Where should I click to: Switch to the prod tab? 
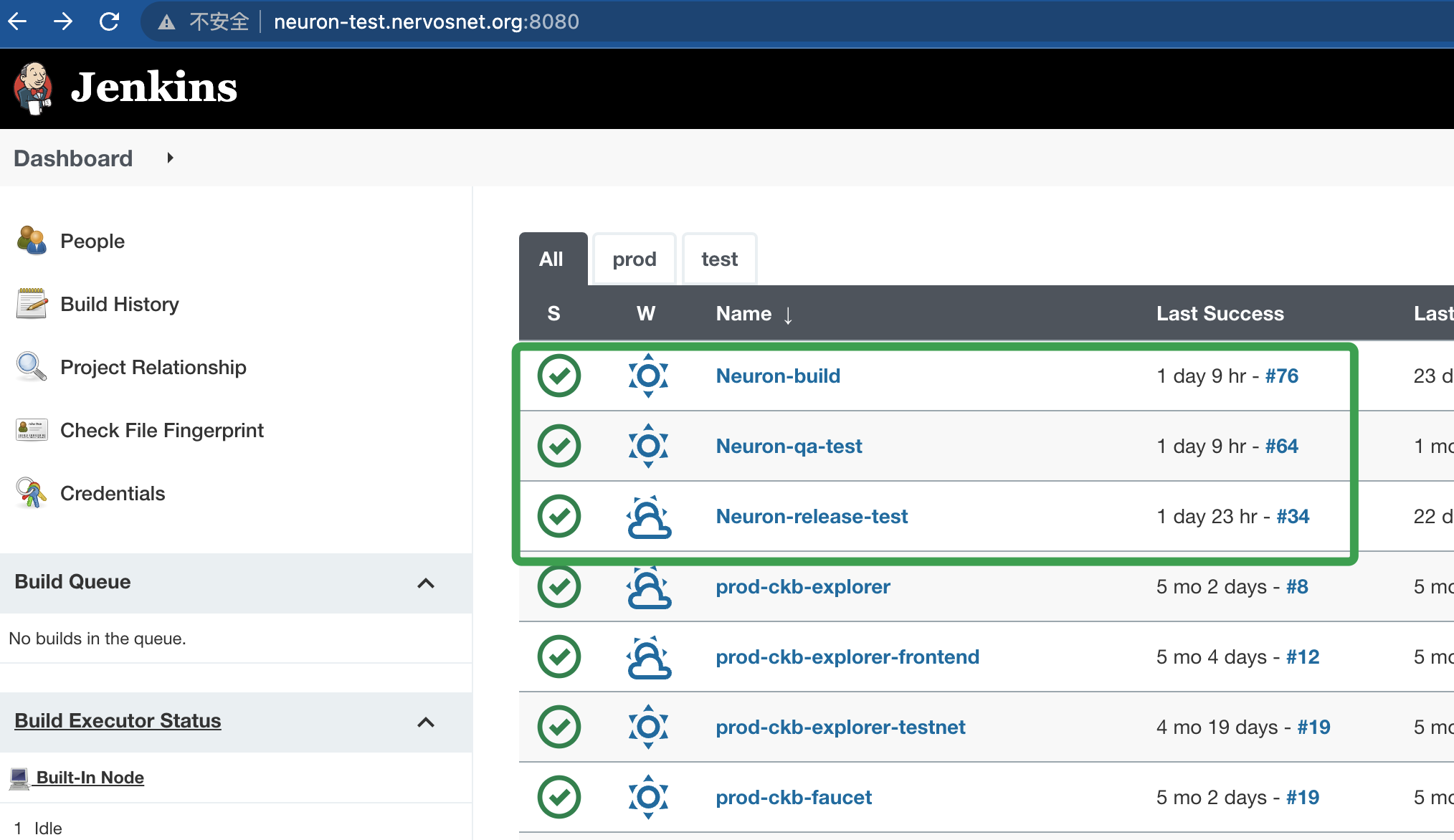click(x=634, y=259)
